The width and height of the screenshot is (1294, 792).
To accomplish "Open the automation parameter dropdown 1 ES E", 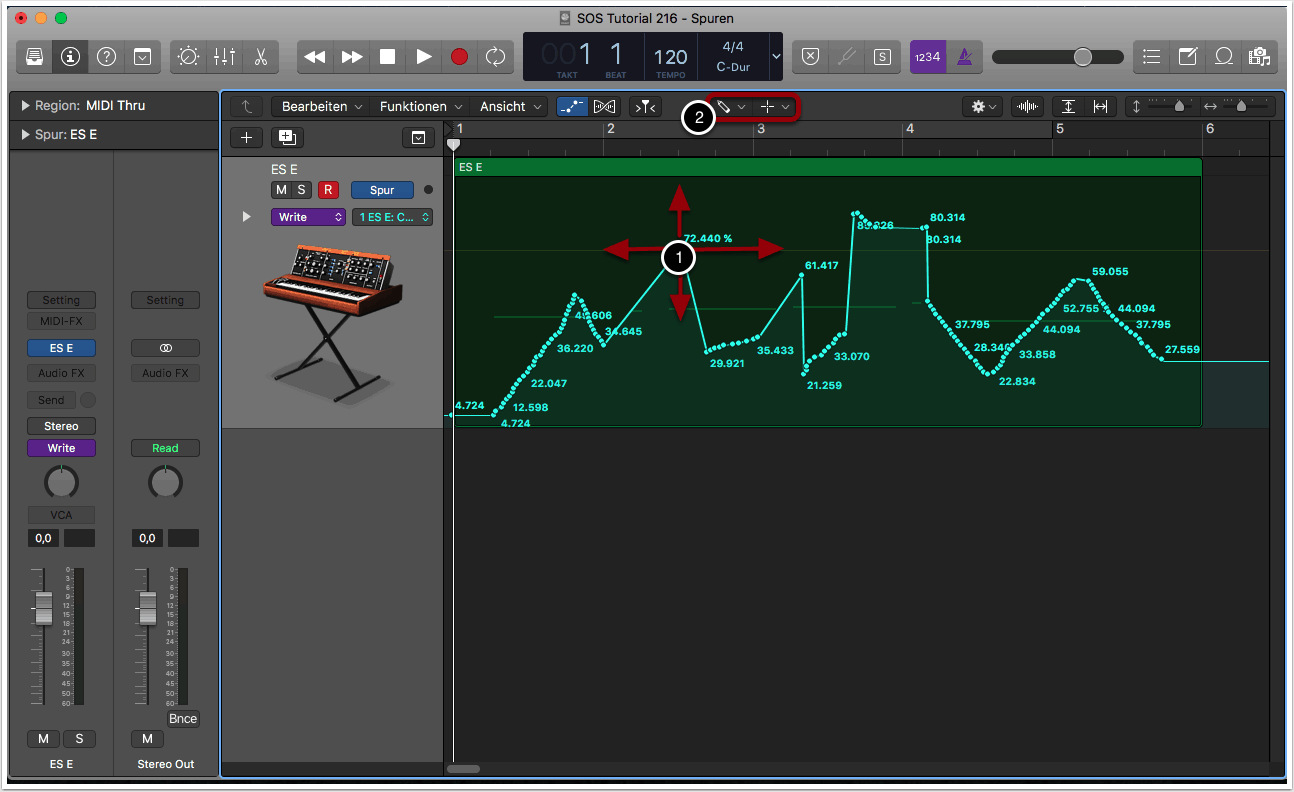I will click(392, 217).
